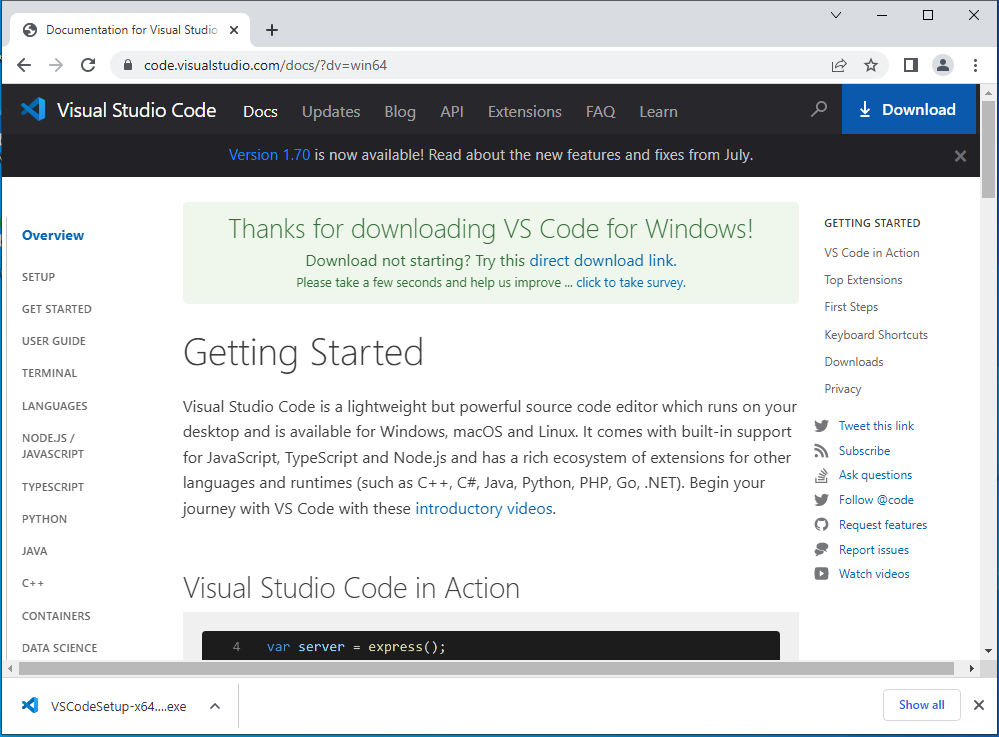Dismiss the Version 1.70 announcement banner

[960, 156]
